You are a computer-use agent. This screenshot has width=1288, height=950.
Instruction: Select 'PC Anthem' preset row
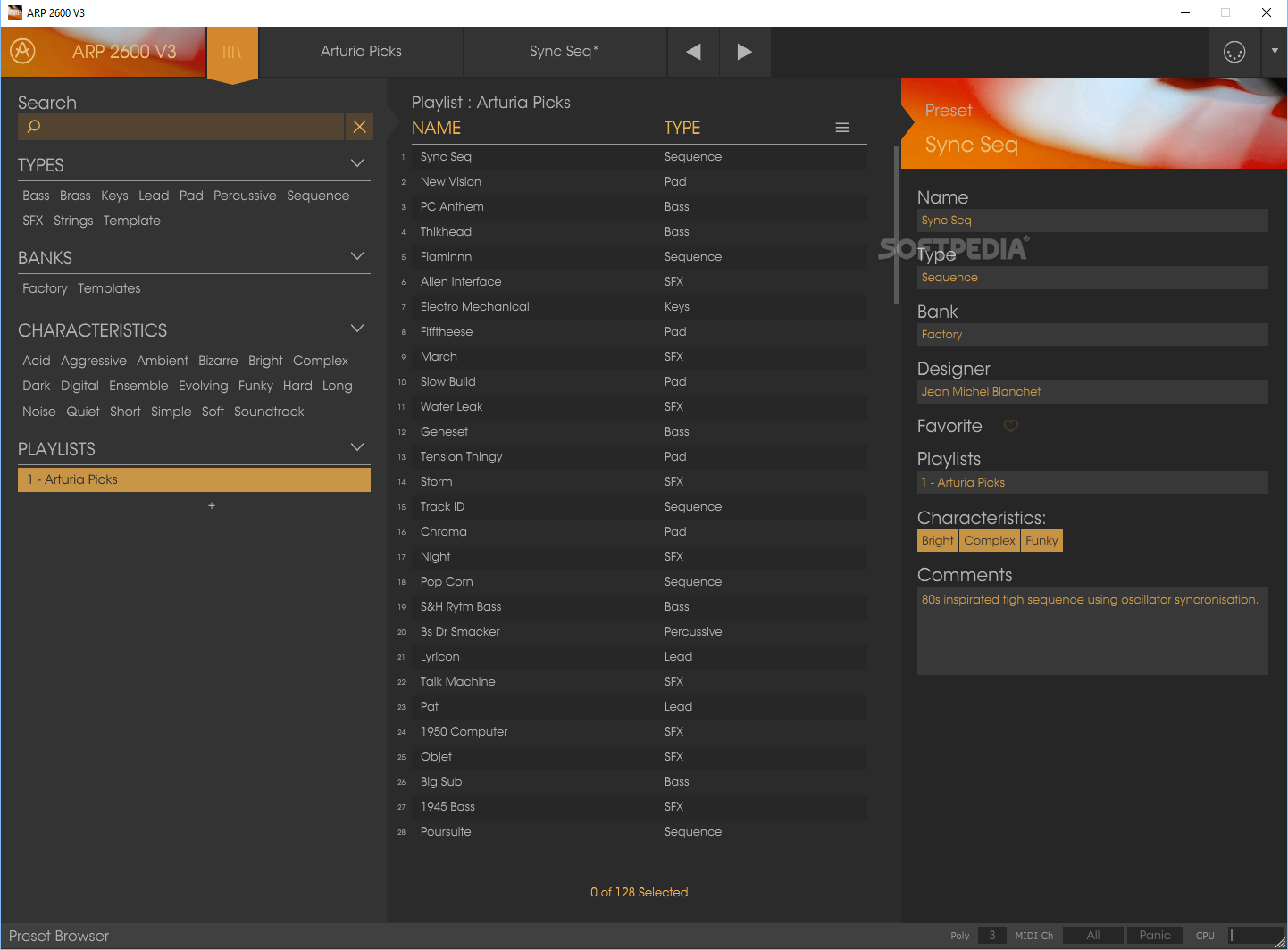640,206
